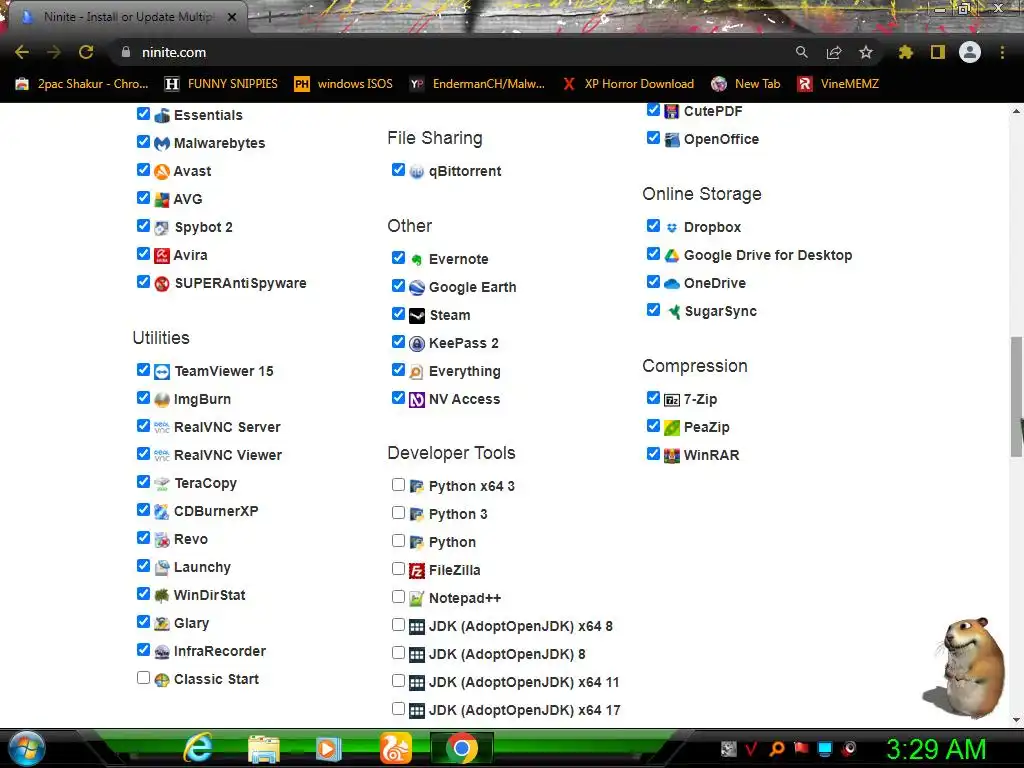1024x768 pixels.
Task: Click the share page icon
Action: click(x=834, y=52)
